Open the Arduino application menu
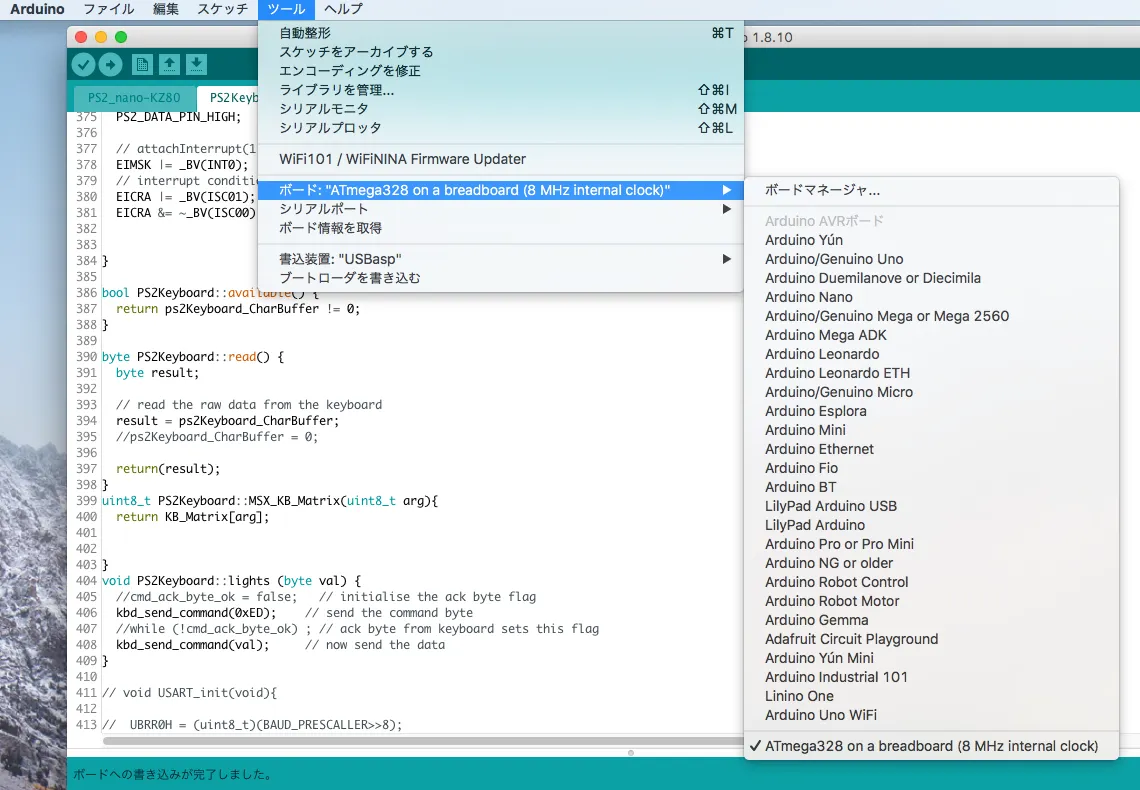Image resolution: width=1140 pixels, height=790 pixels. (x=37, y=9)
